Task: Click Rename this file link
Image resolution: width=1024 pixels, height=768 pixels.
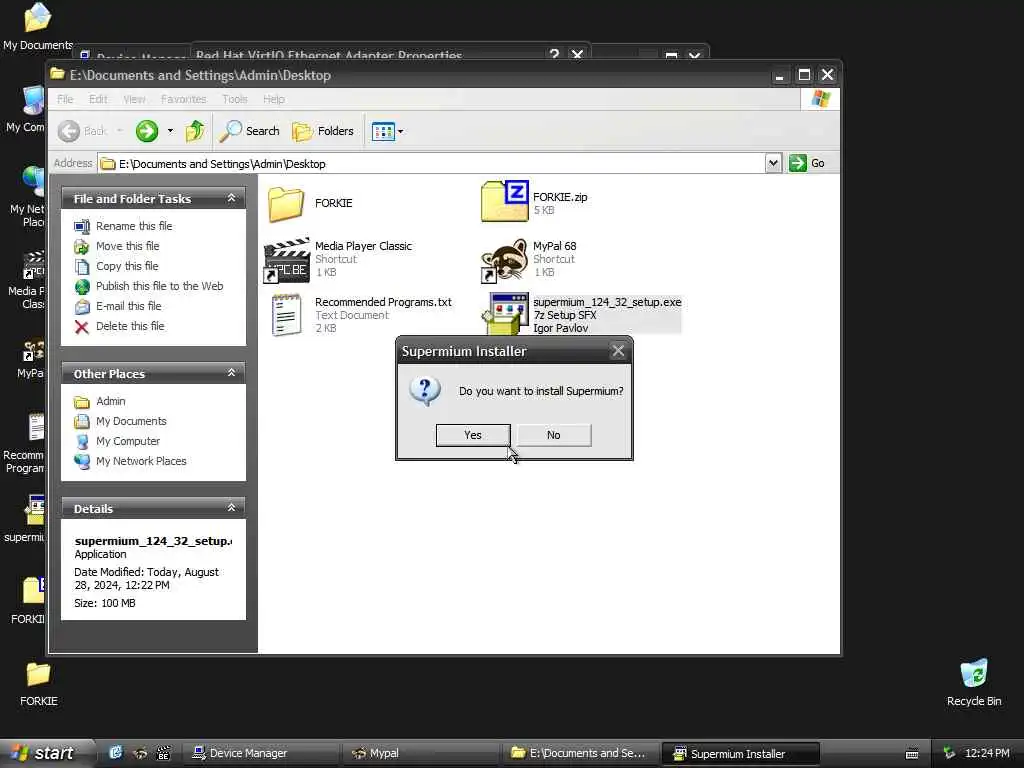Action: (x=134, y=226)
